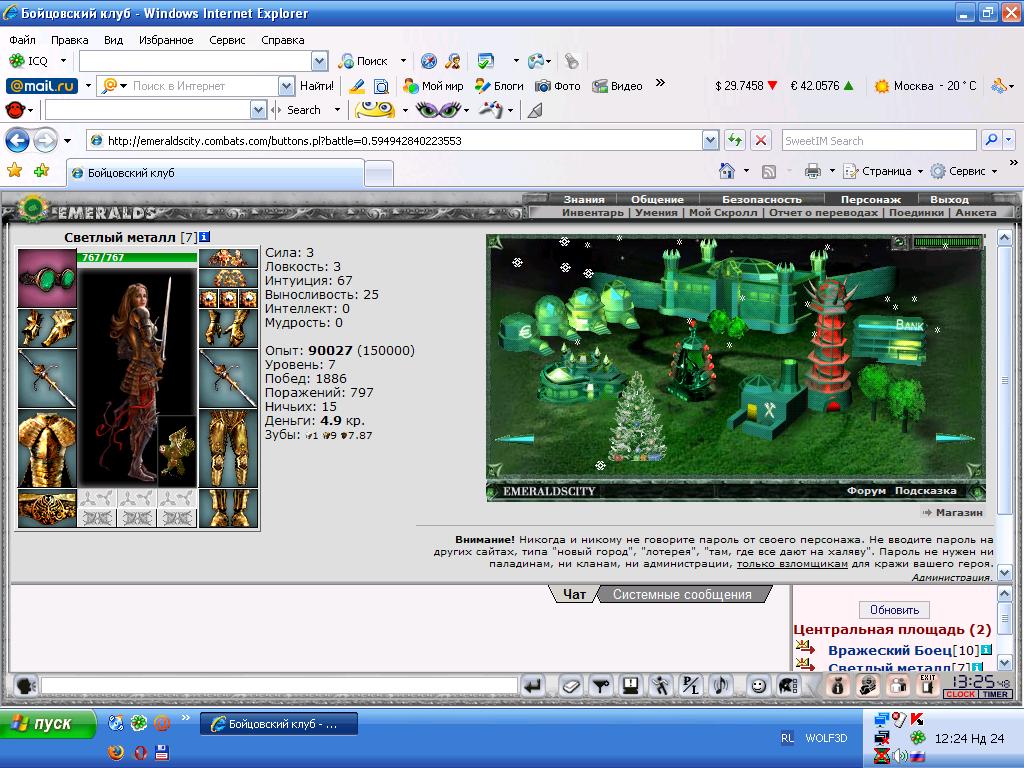Open the Форум link under city map
Screen dimensions: 1024x768
point(866,490)
